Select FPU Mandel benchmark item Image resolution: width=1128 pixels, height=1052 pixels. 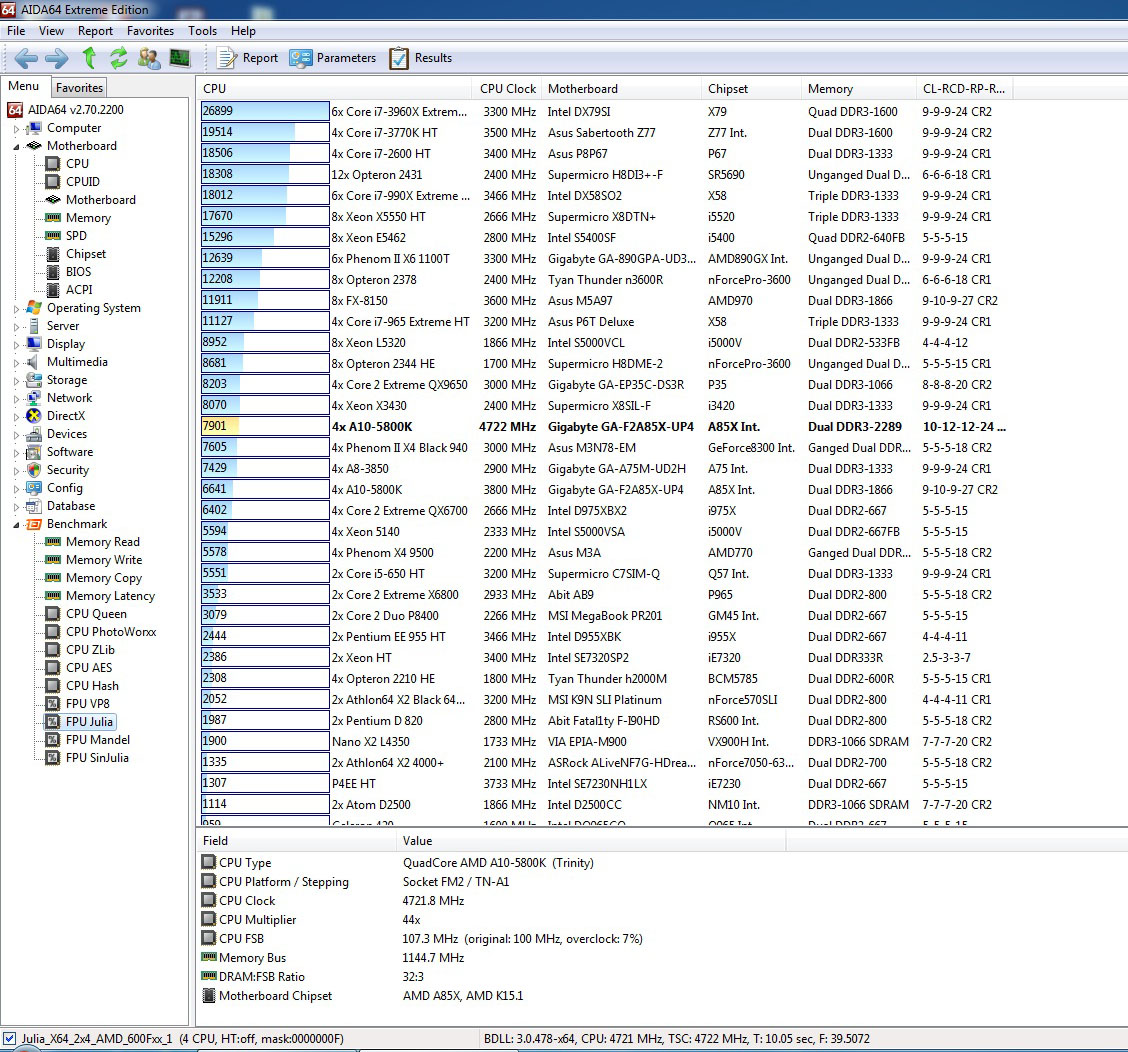click(98, 740)
